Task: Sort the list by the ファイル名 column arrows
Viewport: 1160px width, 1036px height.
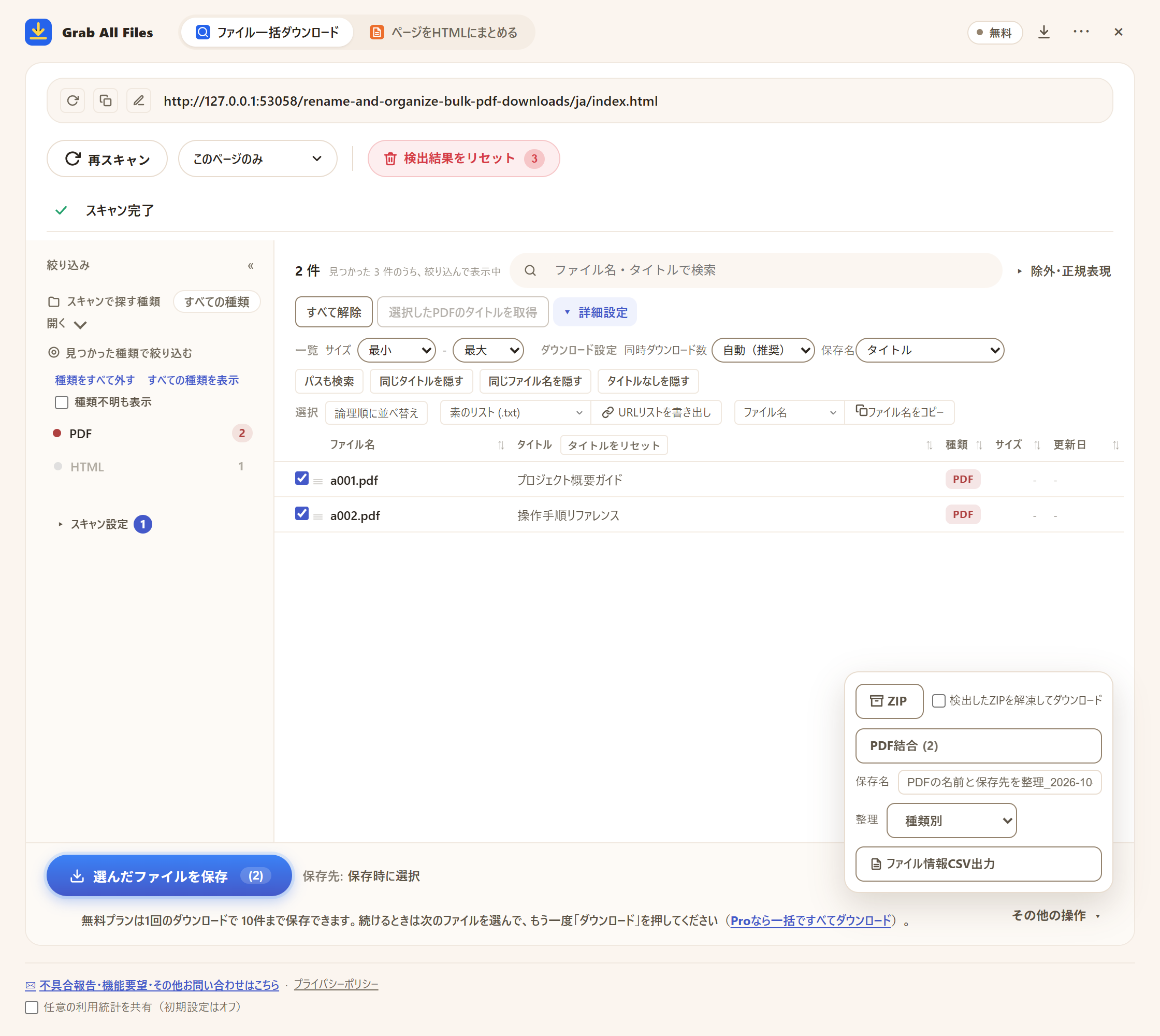Action: click(x=501, y=445)
